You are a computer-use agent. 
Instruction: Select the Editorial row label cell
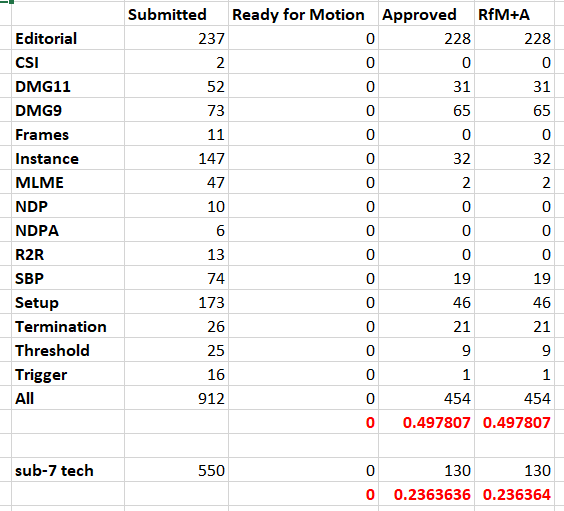coord(68,38)
